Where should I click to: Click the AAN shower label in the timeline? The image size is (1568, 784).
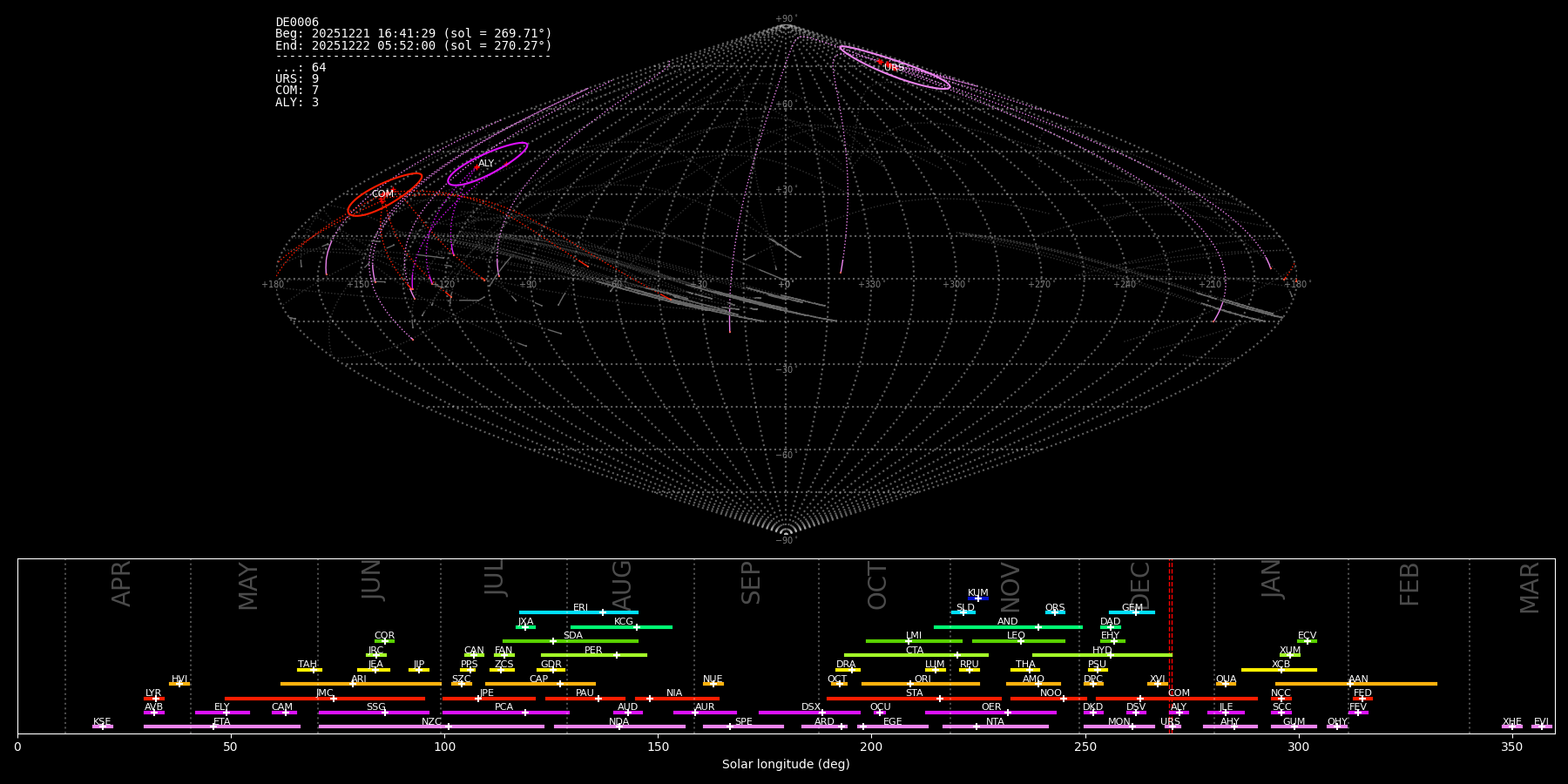1359,679
